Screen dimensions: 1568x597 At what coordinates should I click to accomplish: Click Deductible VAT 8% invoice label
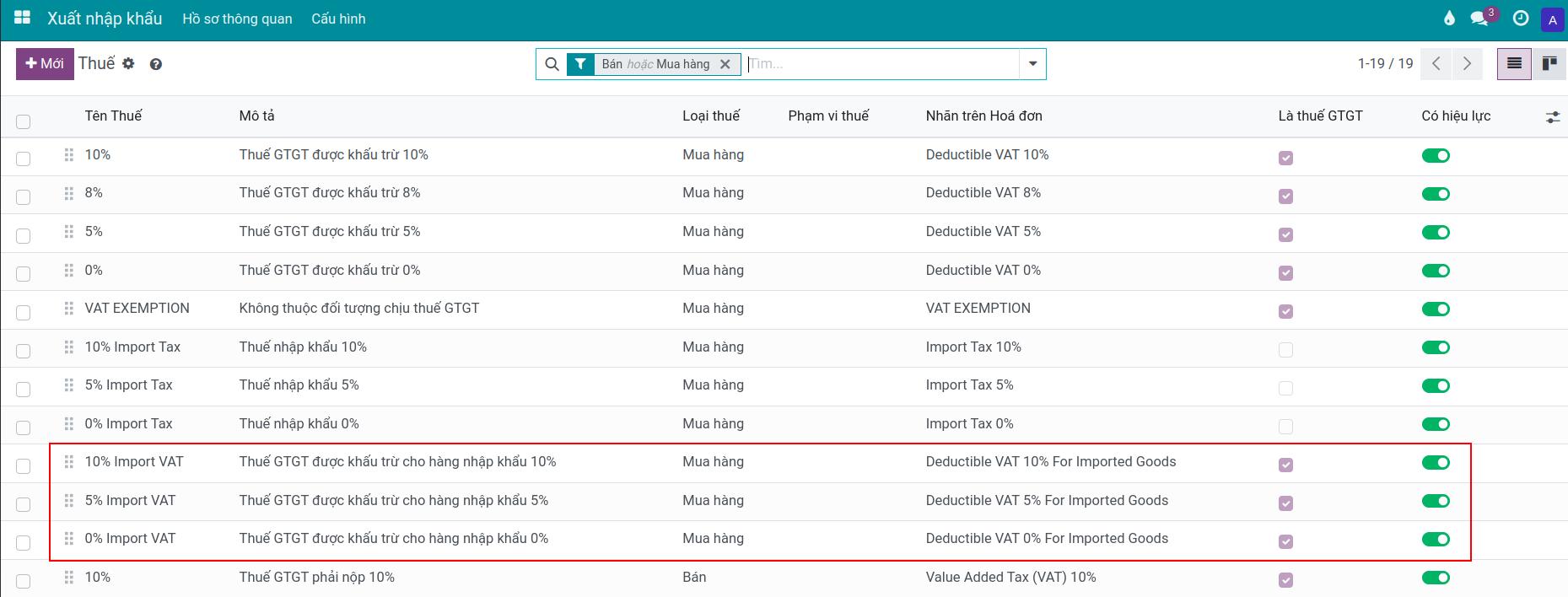[983, 193]
